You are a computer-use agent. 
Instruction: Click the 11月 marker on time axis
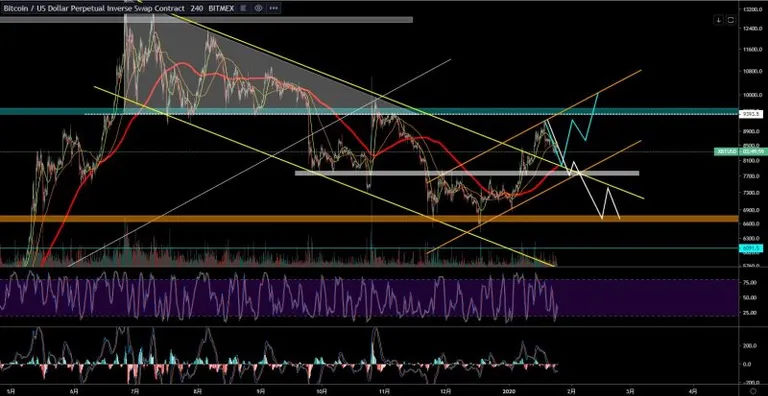click(385, 392)
